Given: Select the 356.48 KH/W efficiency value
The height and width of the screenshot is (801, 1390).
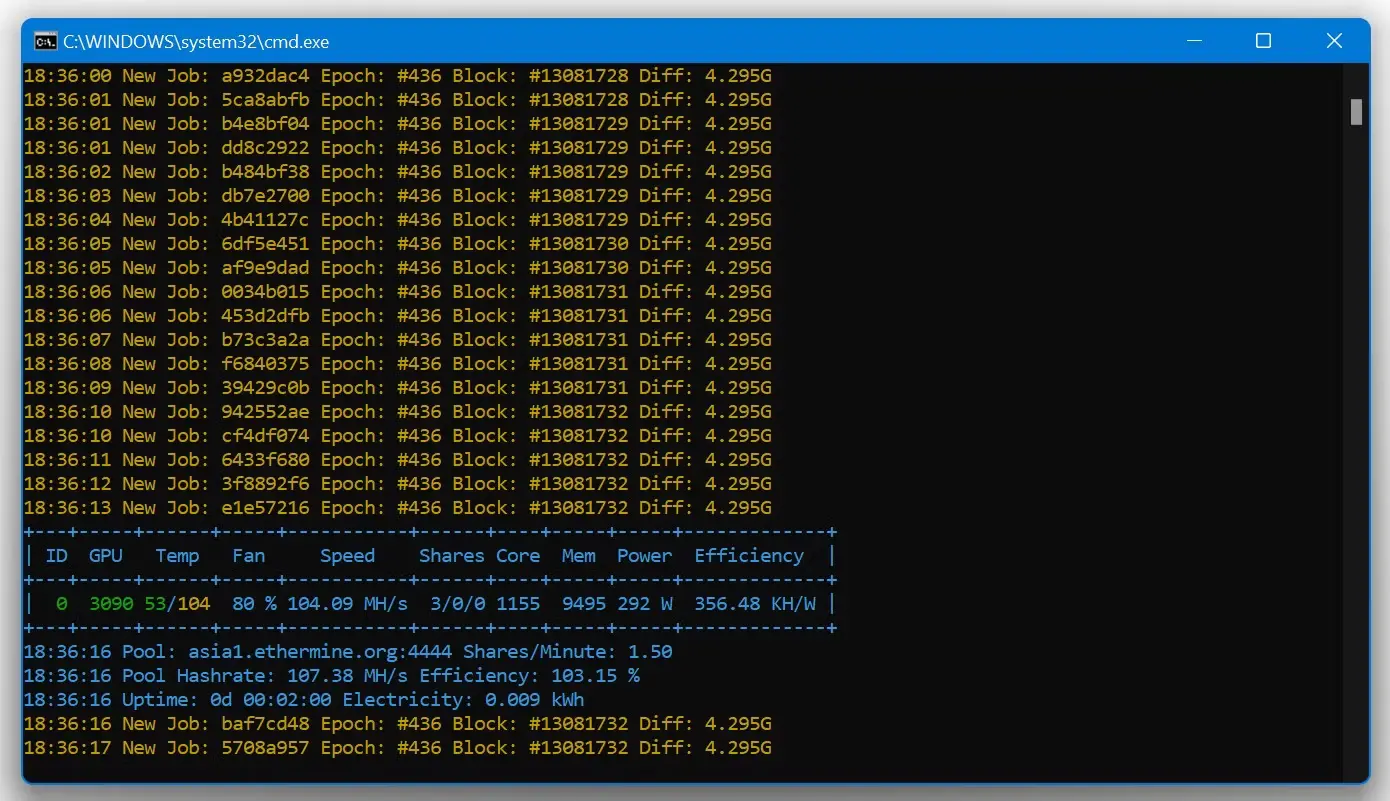Looking at the screenshot, I should [x=755, y=604].
